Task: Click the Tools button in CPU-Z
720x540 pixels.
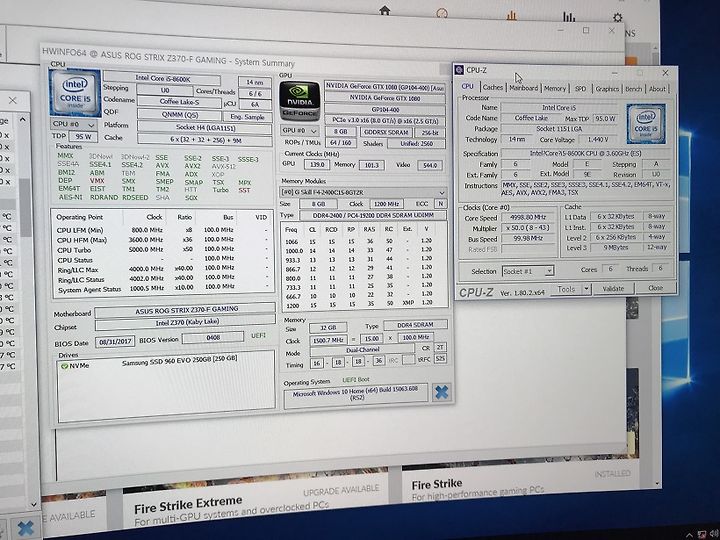Action: point(566,289)
